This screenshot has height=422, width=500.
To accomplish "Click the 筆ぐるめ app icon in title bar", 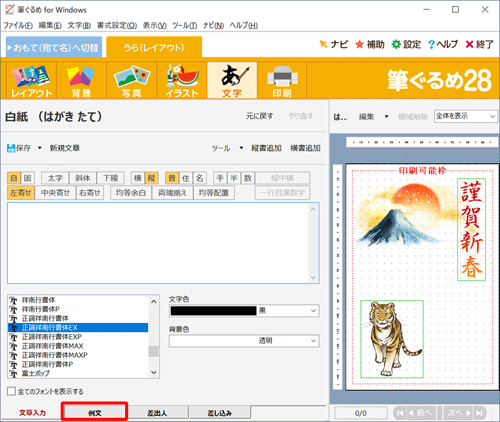I will 9,9.
